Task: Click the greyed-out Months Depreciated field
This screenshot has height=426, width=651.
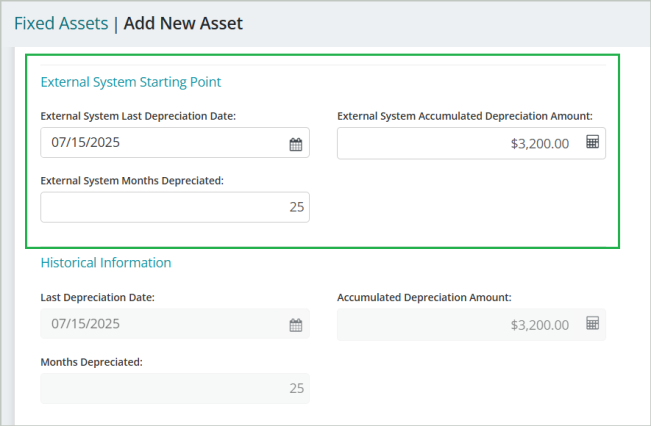Action: coord(175,388)
